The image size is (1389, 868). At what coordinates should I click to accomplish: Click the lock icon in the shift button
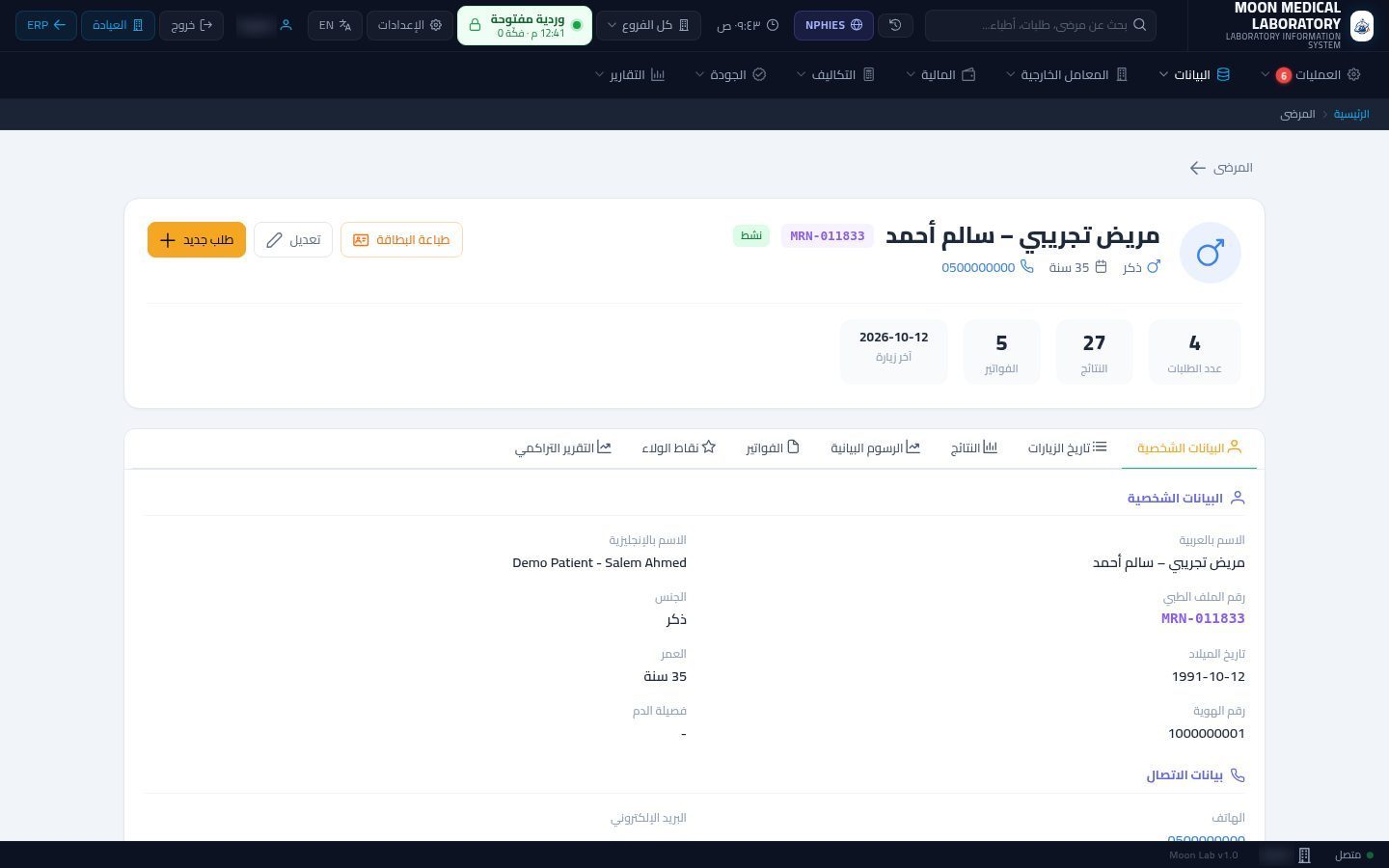point(475,25)
